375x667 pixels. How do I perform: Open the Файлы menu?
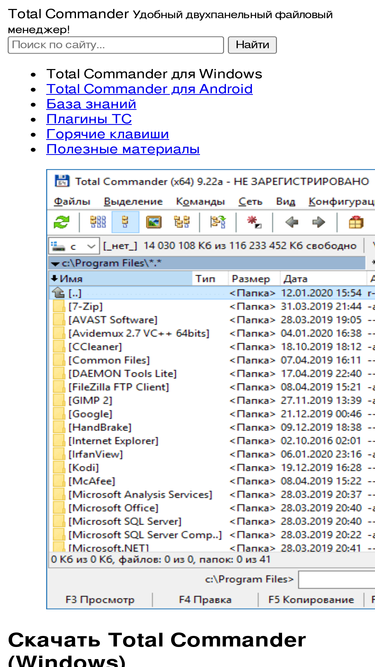point(72,202)
